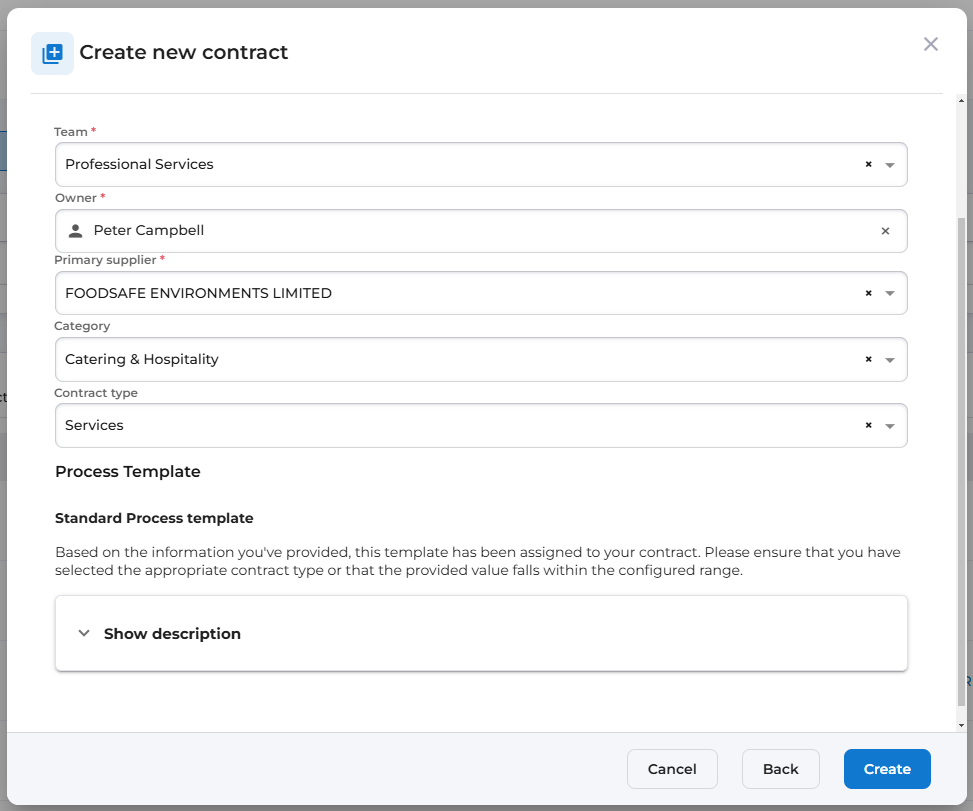This screenshot has height=811, width=973.
Task: Clear the Catering & Hospitality category
Action: click(868, 359)
